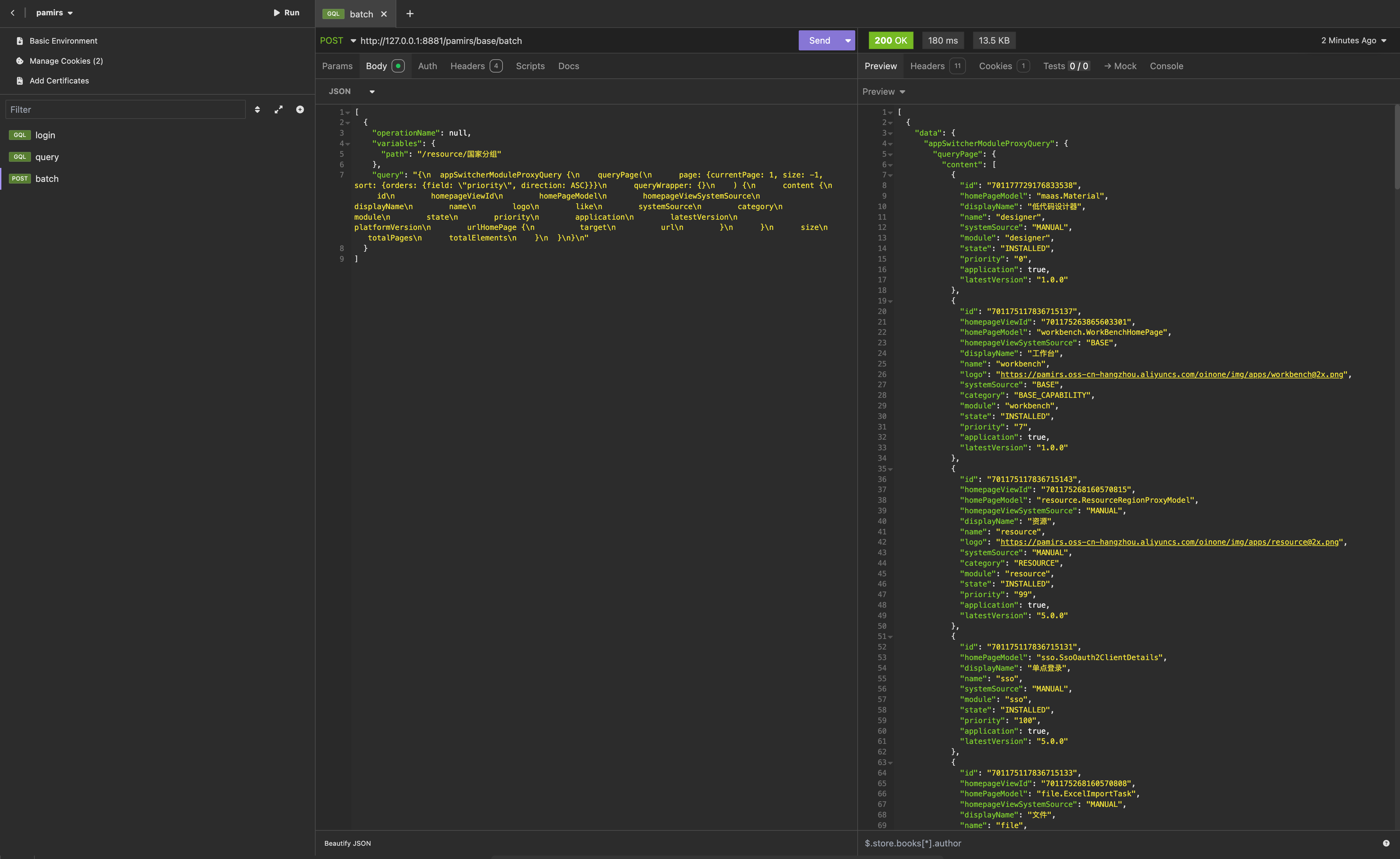Open the POST method dropdown

pyautogui.click(x=353, y=41)
